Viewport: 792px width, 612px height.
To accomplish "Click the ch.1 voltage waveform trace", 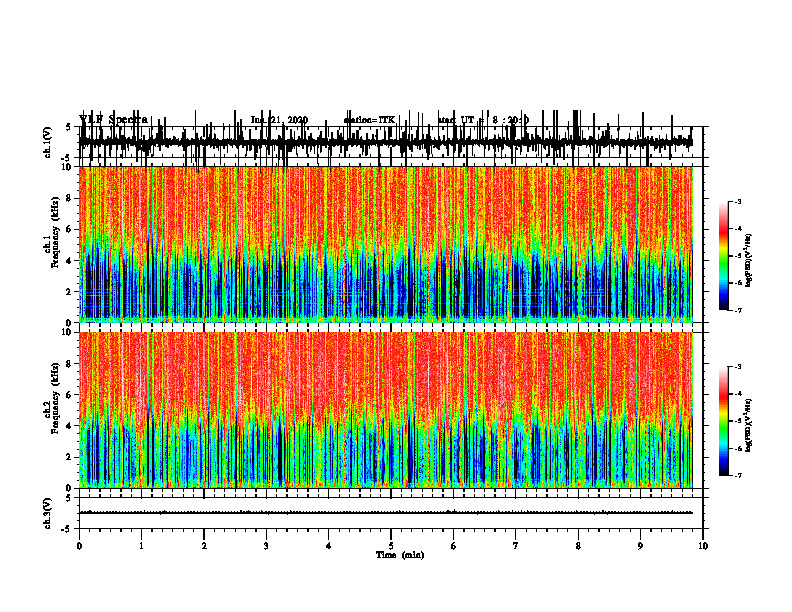I will [386, 142].
